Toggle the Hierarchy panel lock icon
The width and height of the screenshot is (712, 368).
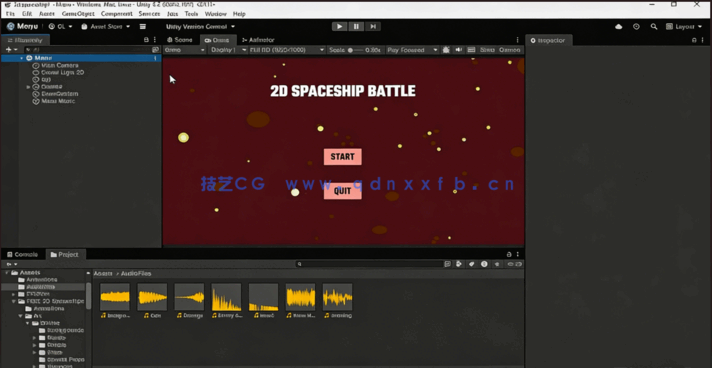point(146,40)
